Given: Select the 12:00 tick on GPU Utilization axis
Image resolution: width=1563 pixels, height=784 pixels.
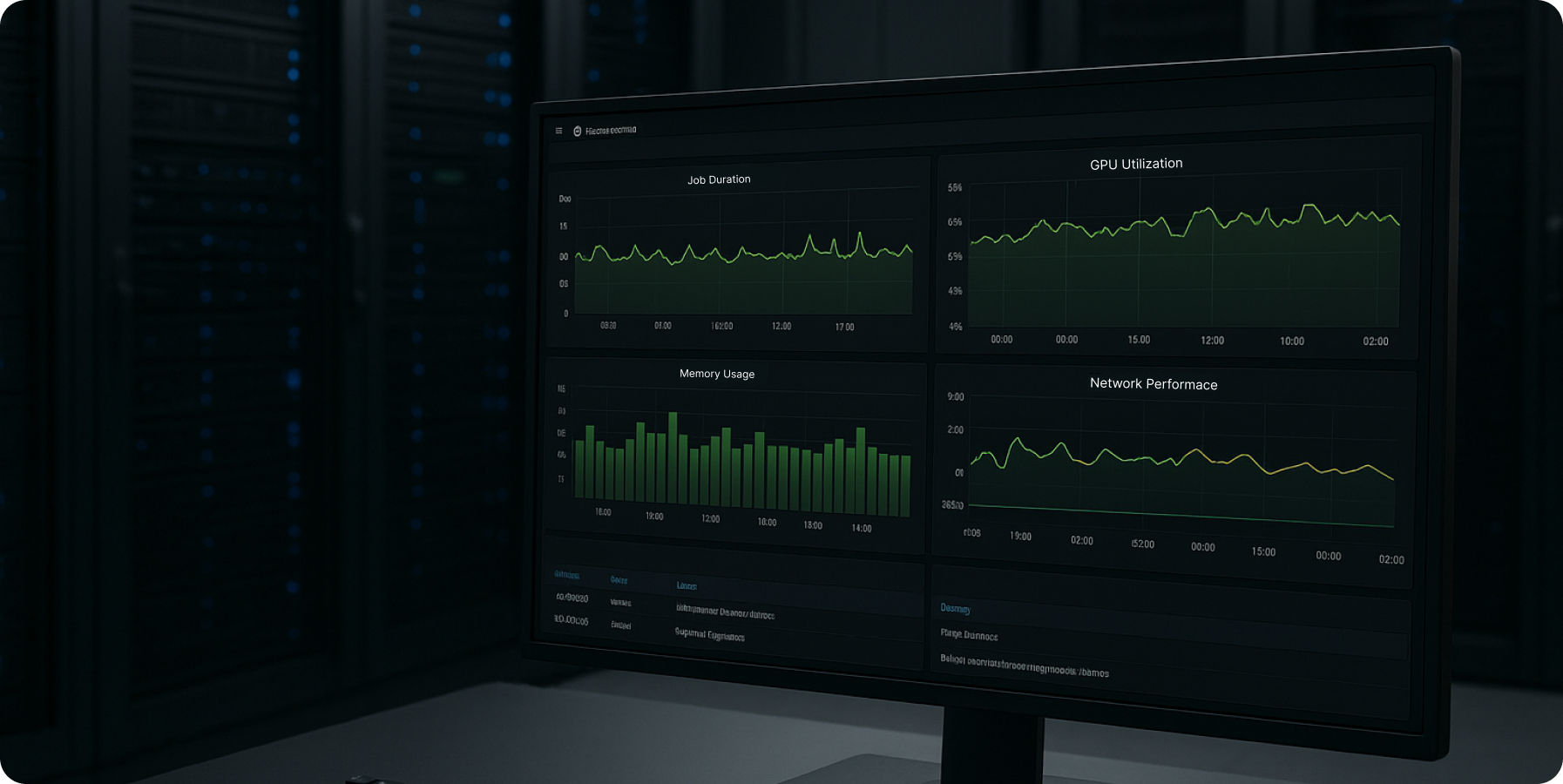Looking at the screenshot, I should (x=1212, y=341).
